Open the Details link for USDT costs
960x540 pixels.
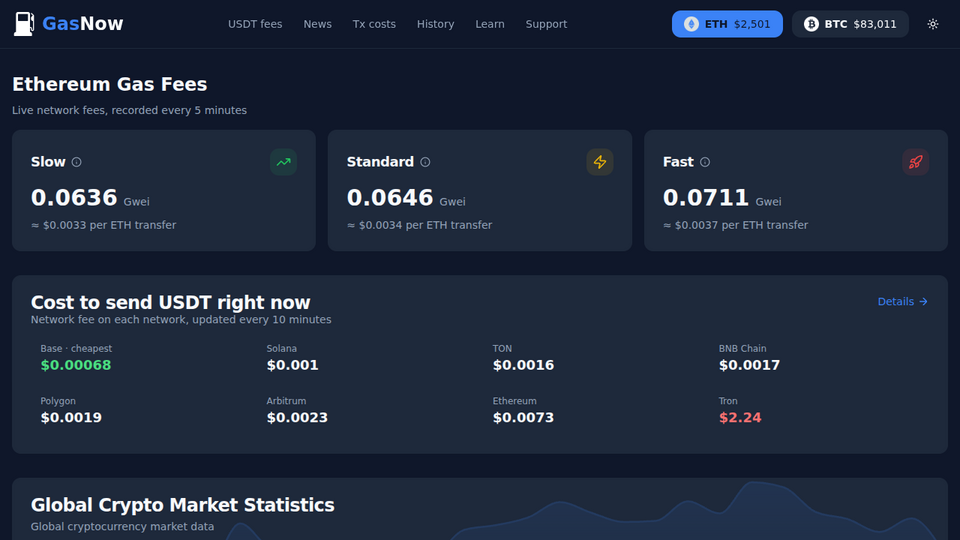pos(903,301)
